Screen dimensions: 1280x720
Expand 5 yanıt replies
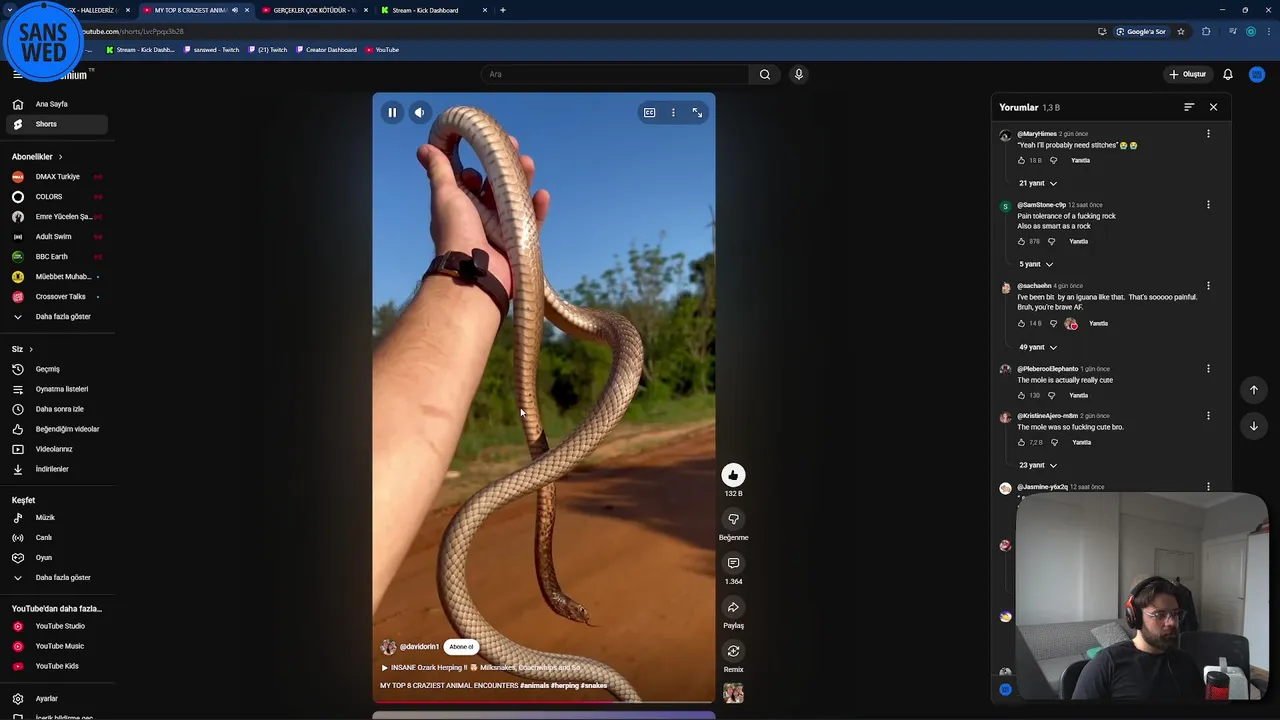coord(1036,264)
